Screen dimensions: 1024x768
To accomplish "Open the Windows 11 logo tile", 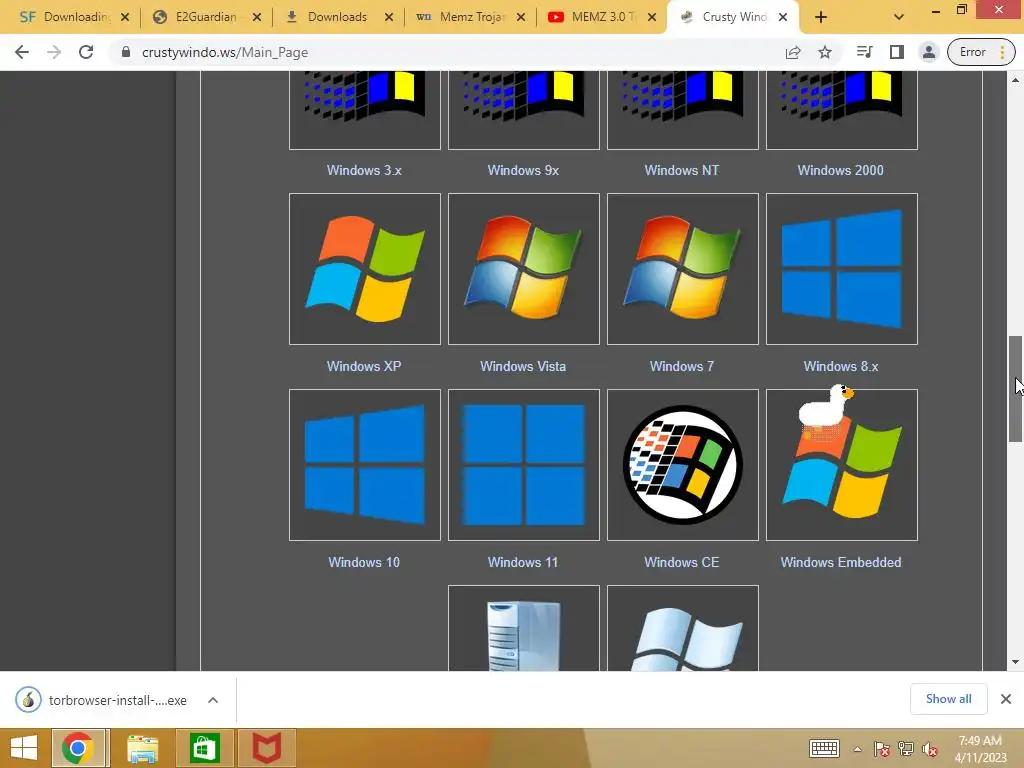I will (x=524, y=464).
